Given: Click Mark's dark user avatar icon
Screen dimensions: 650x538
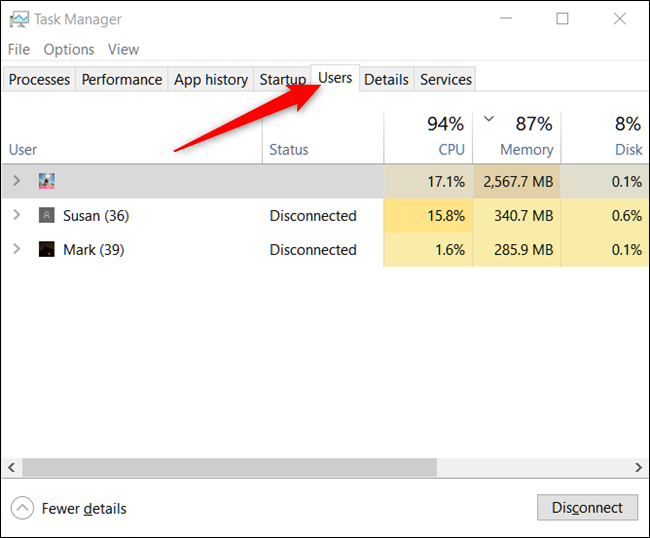Looking at the screenshot, I should (x=46, y=249).
